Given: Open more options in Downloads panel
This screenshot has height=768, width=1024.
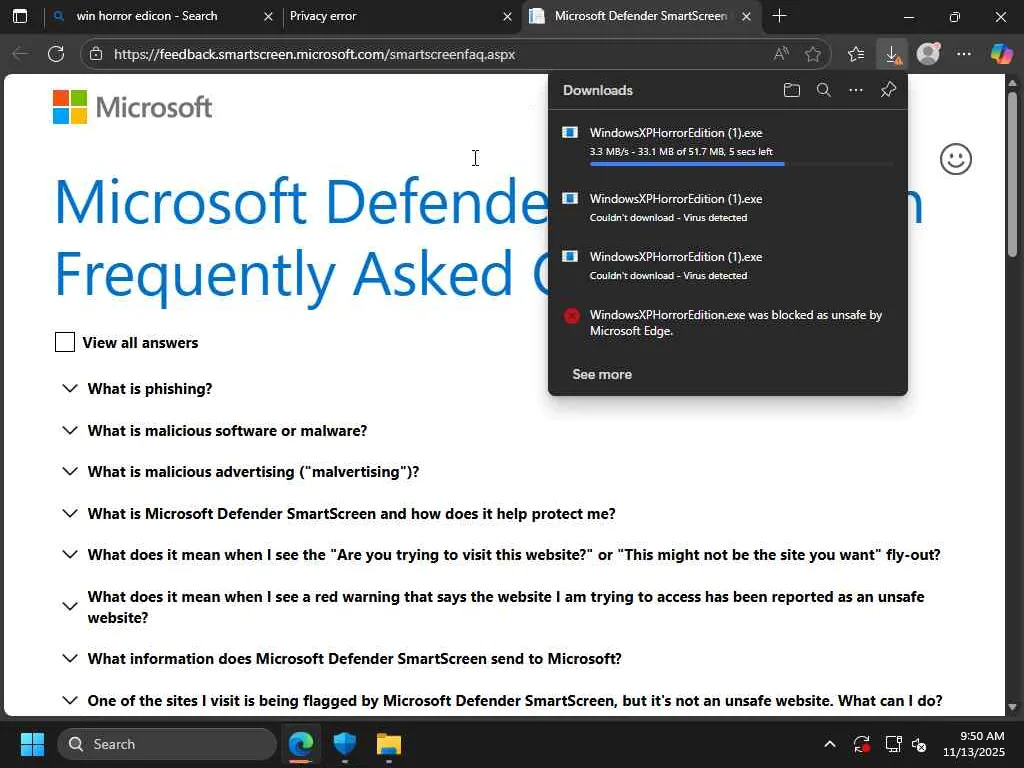Looking at the screenshot, I should 856,90.
